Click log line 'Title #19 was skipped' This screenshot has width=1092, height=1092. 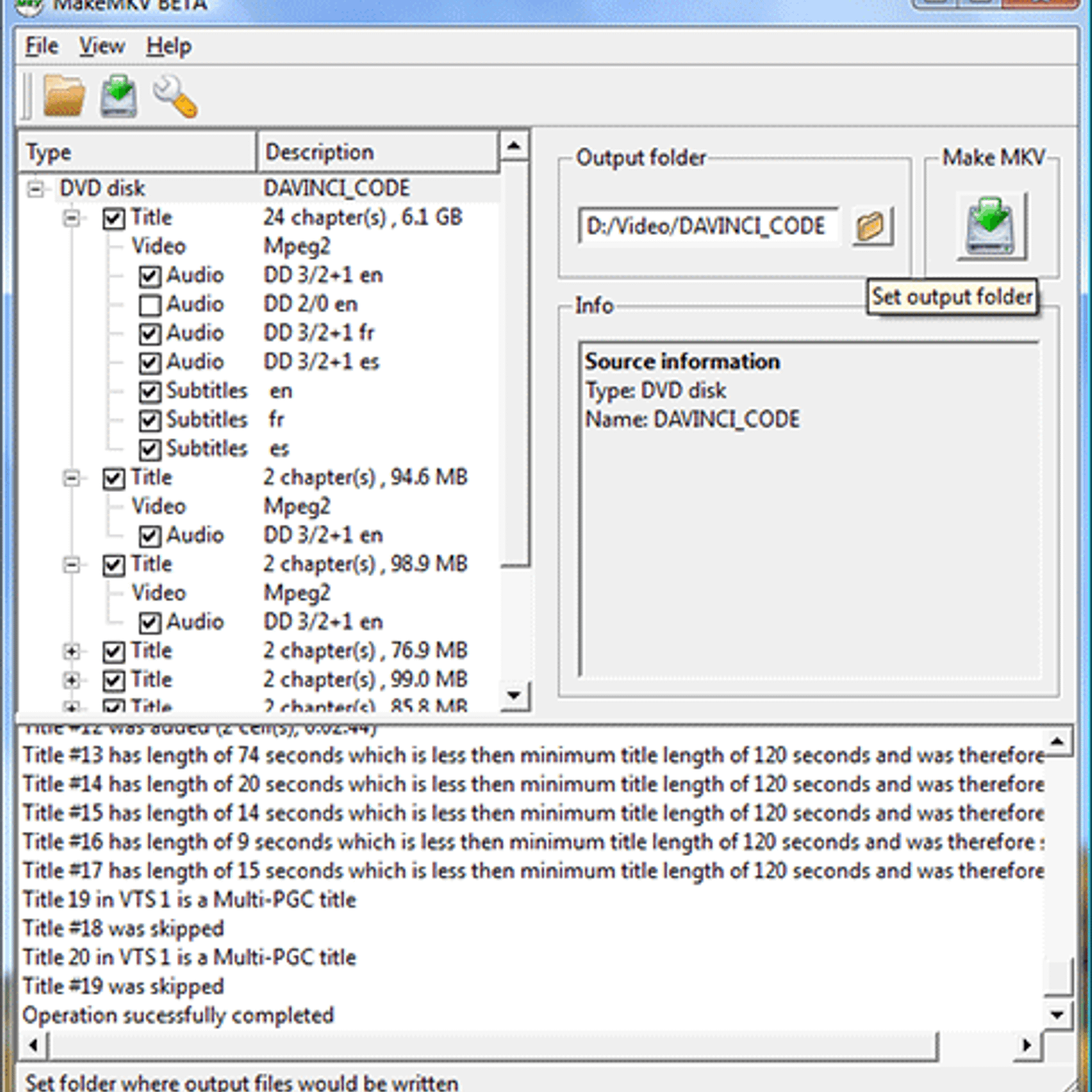pos(123,987)
